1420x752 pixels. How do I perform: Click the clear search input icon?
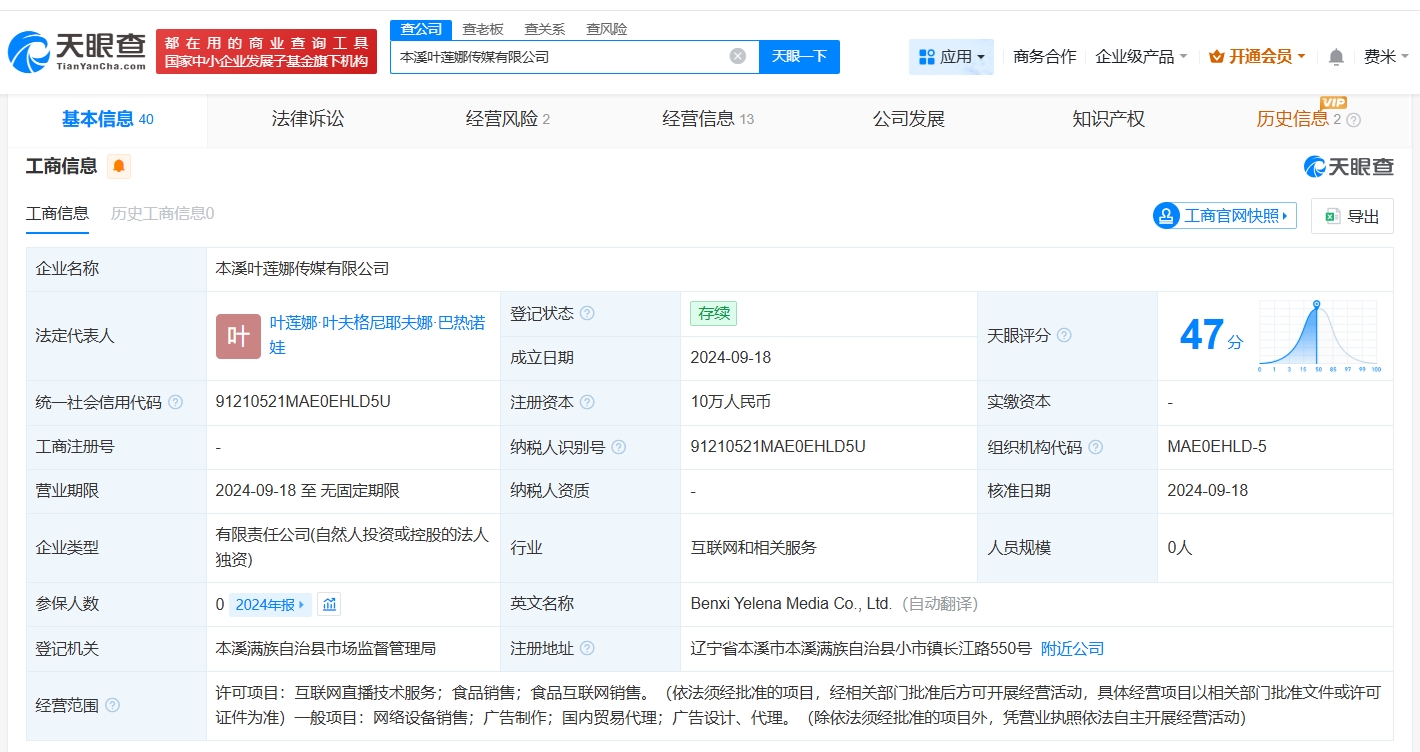click(x=738, y=56)
